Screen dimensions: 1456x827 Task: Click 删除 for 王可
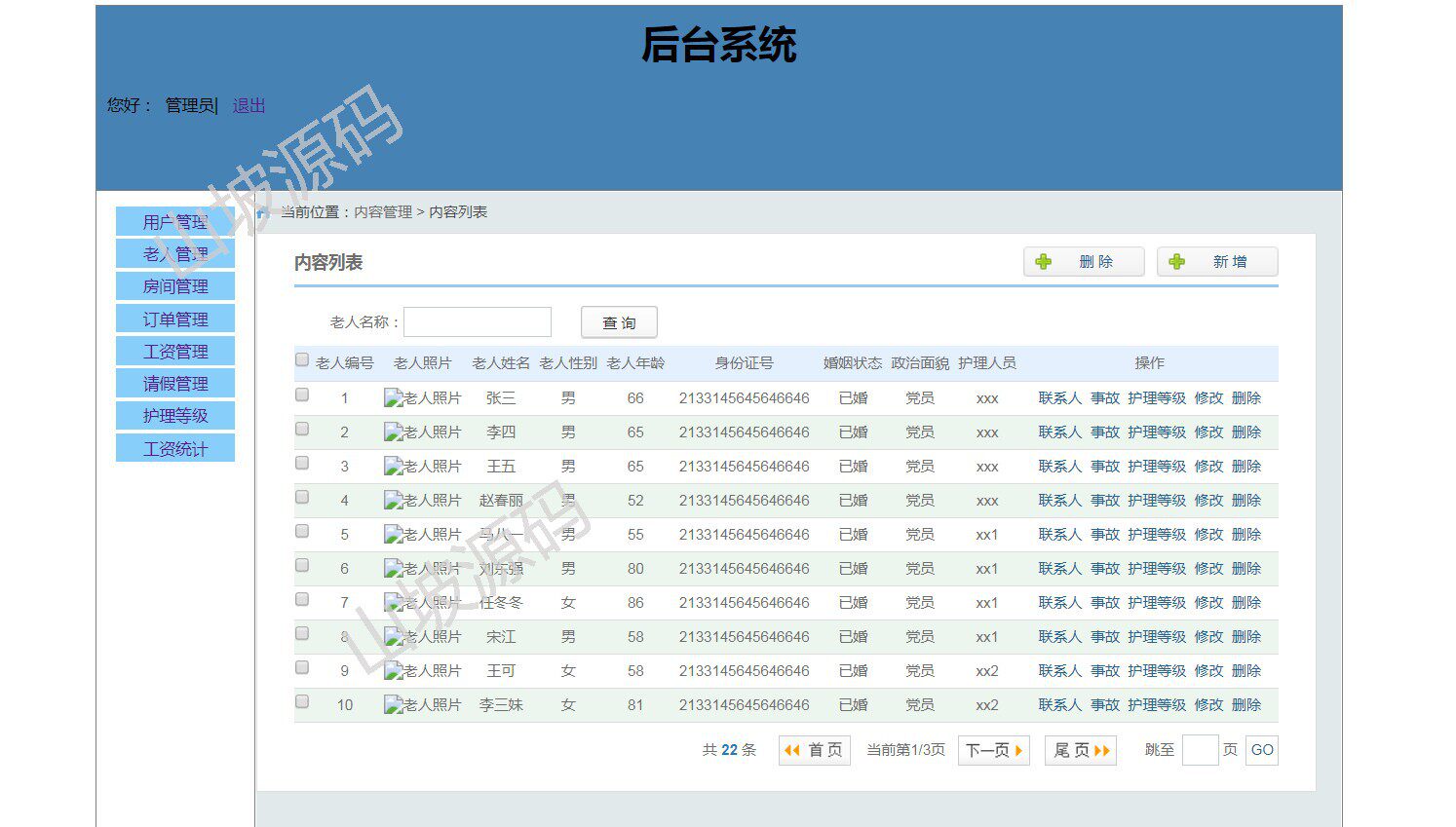[x=1246, y=671]
